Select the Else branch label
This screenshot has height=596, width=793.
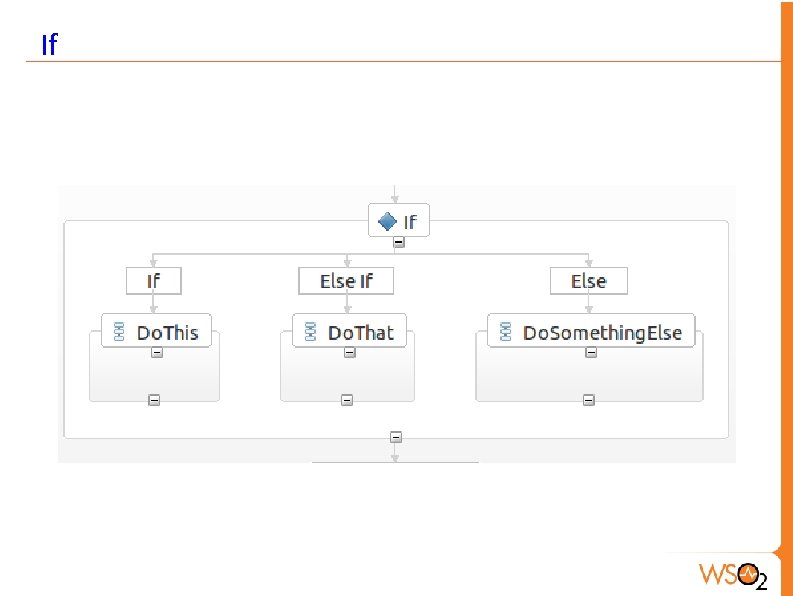pyautogui.click(x=589, y=281)
